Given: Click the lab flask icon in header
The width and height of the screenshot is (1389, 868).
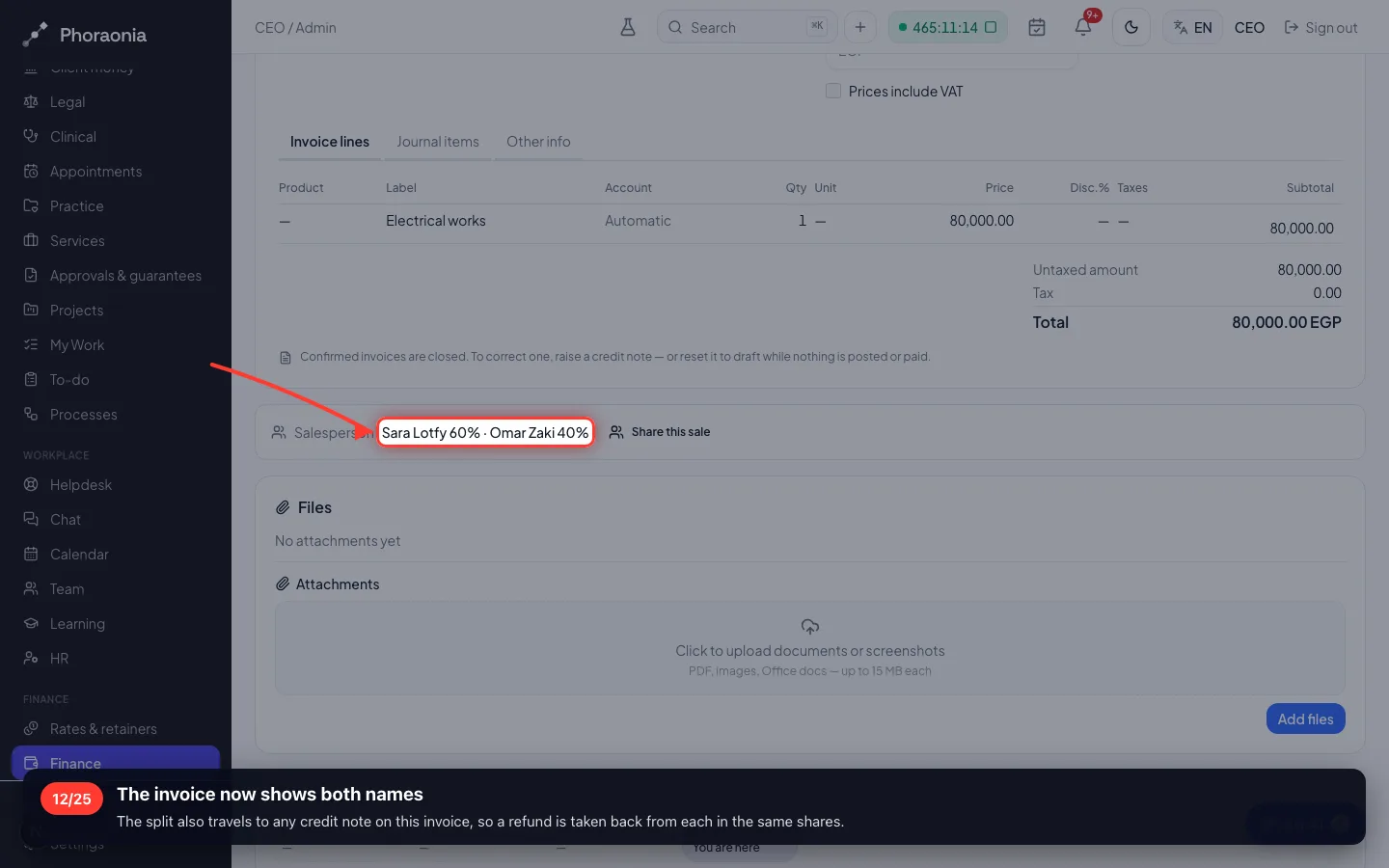Looking at the screenshot, I should point(628,27).
